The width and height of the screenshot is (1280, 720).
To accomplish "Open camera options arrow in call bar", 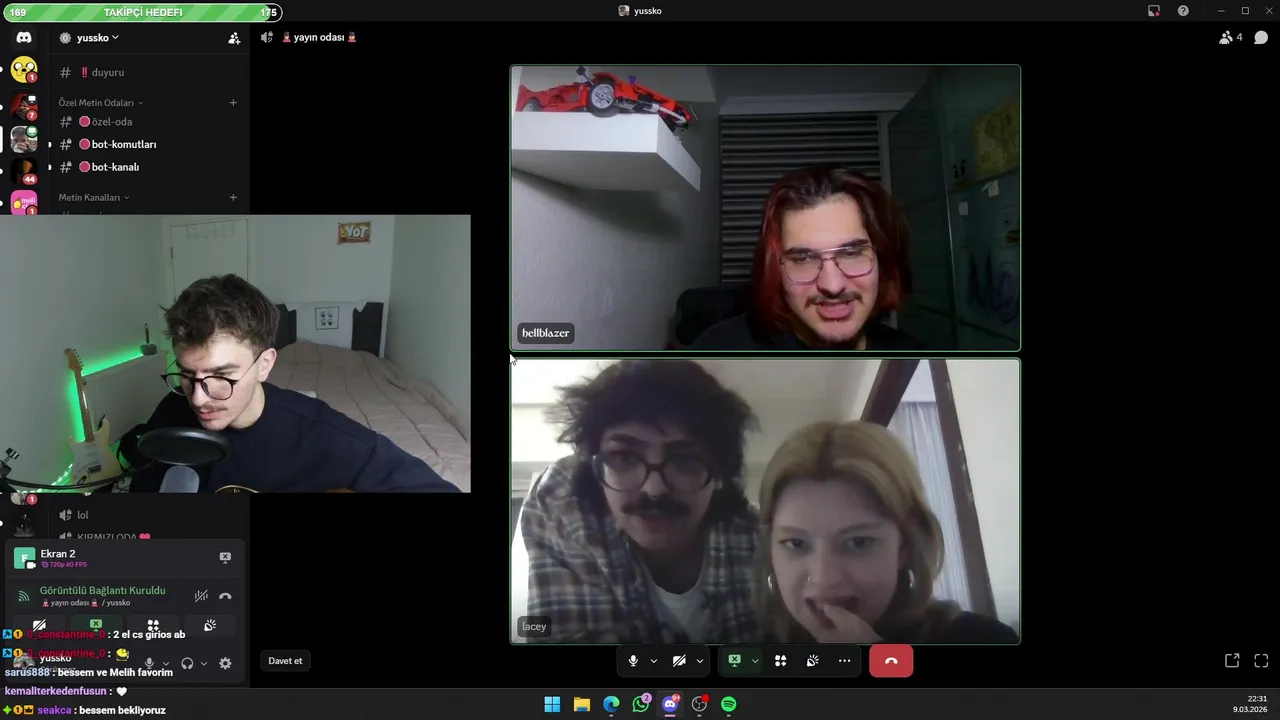I will [700, 661].
